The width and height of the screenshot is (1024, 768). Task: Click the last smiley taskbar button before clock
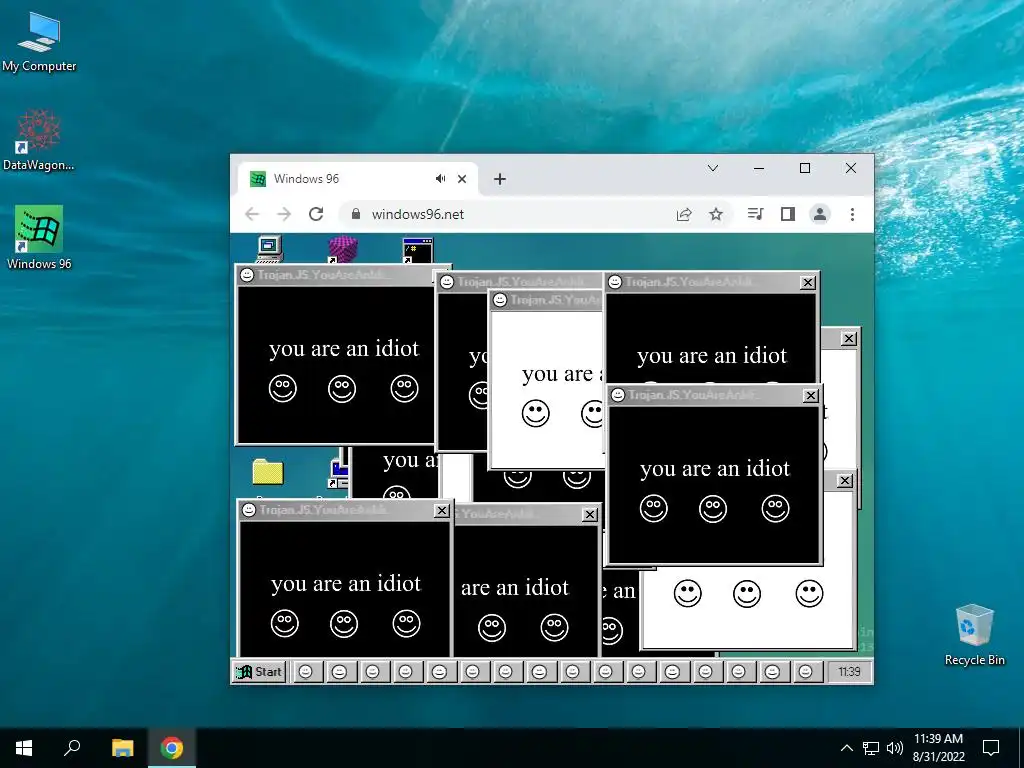click(x=806, y=671)
